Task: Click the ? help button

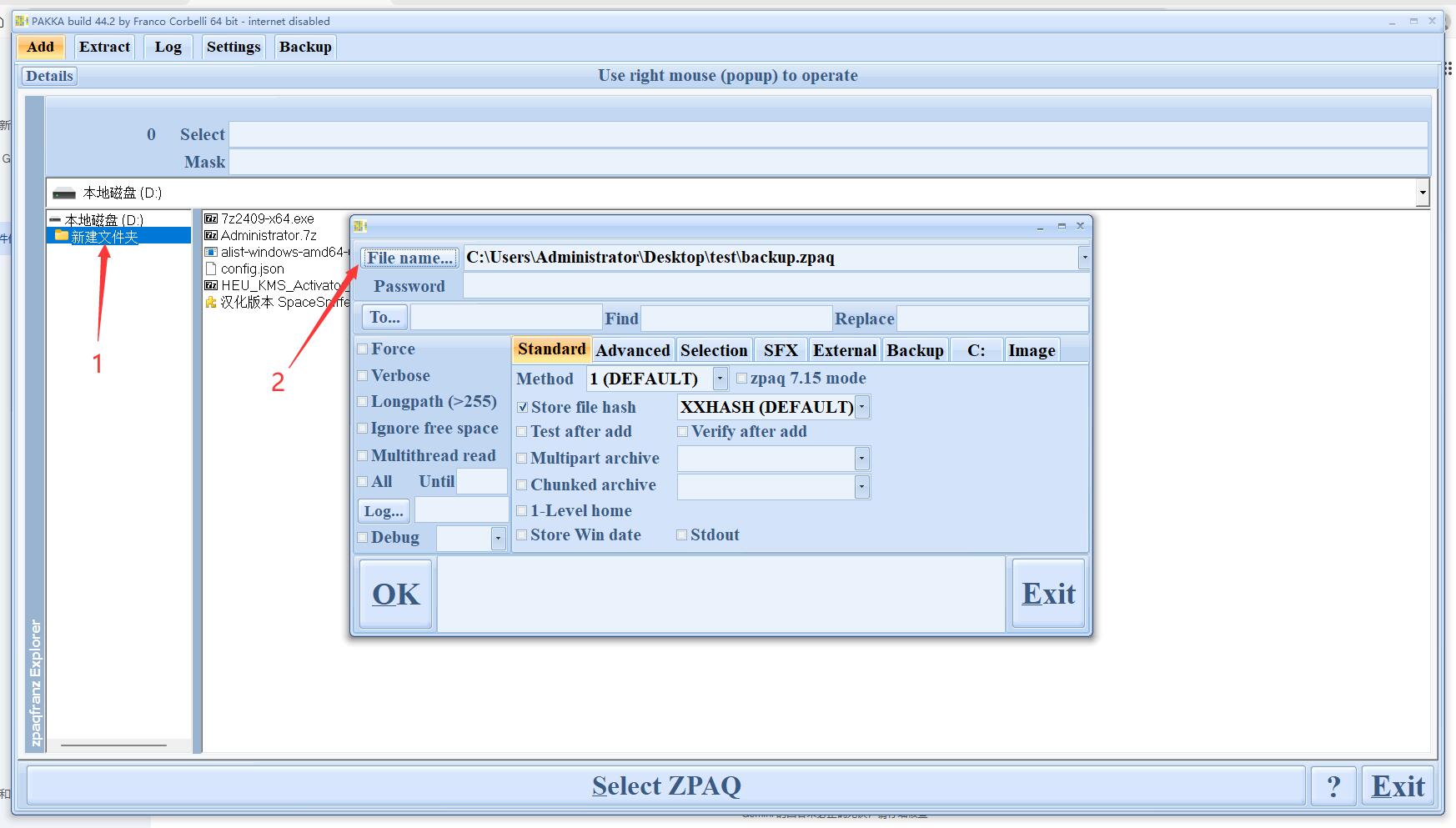Action: tap(1333, 785)
